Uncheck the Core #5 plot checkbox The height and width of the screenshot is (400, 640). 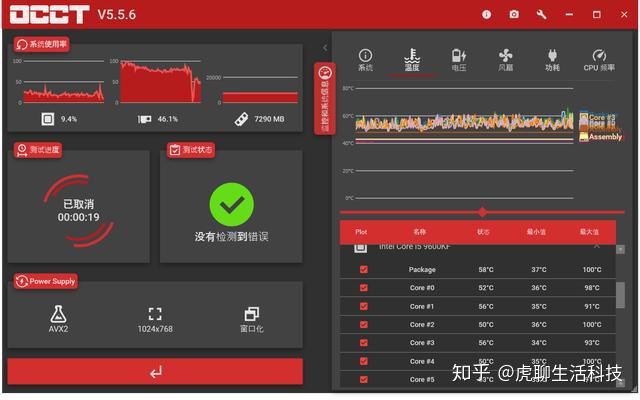pyautogui.click(x=364, y=380)
